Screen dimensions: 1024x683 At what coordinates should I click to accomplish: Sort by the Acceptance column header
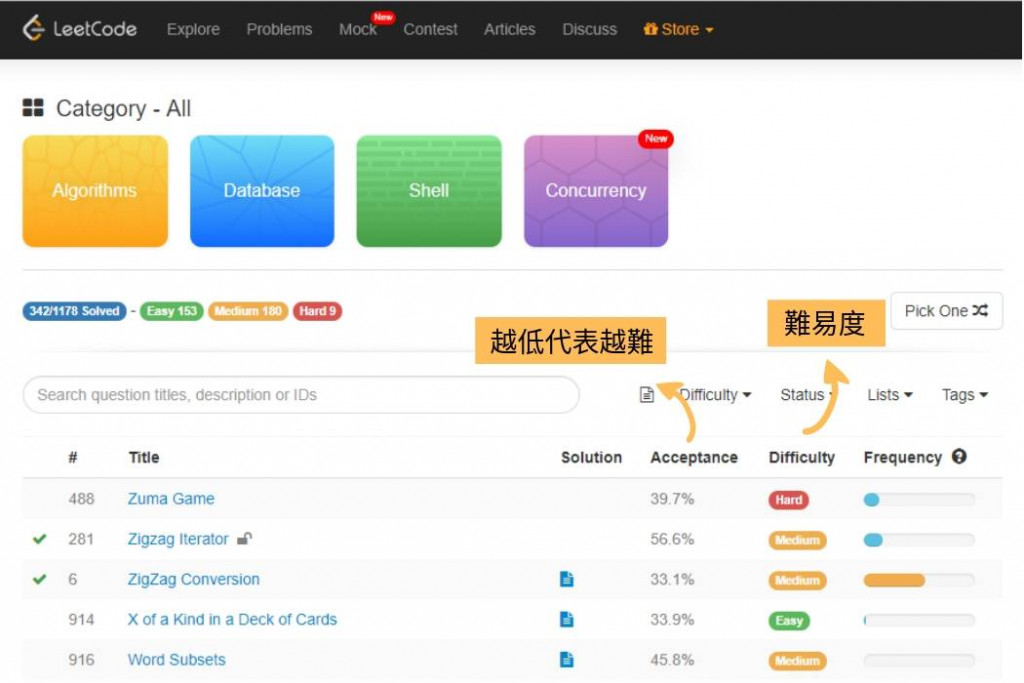tap(694, 457)
